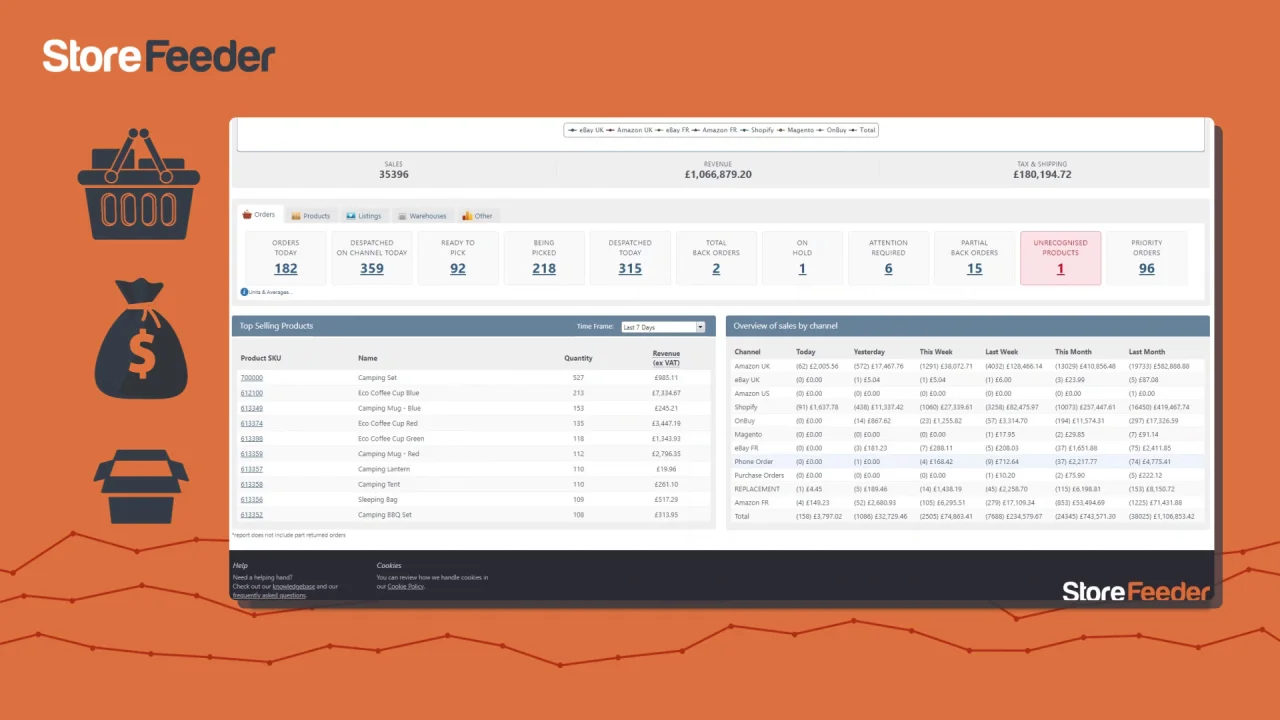
Task: Click the REPLACEMENT channel name
Action: pos(757,489)
